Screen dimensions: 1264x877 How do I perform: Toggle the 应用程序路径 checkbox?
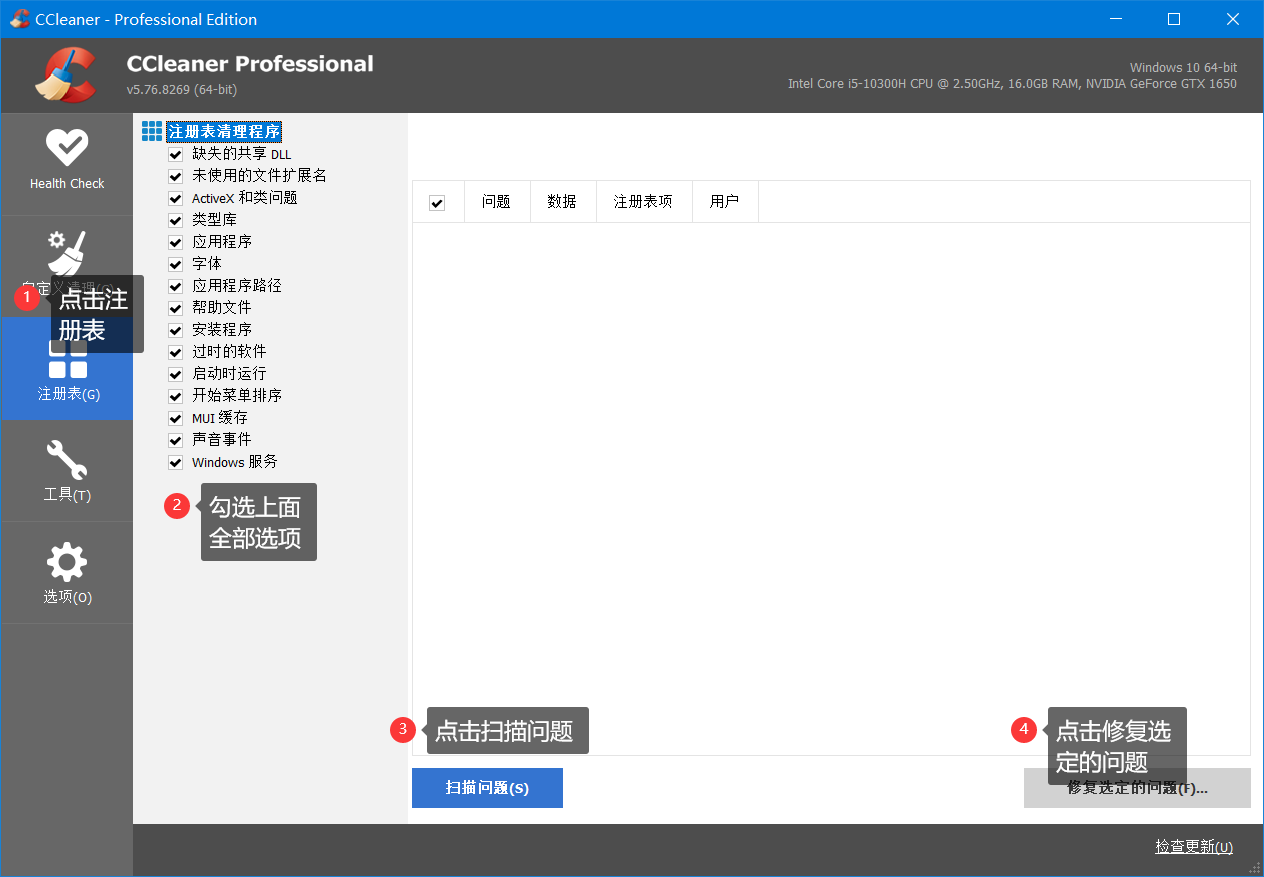(176, 286)
